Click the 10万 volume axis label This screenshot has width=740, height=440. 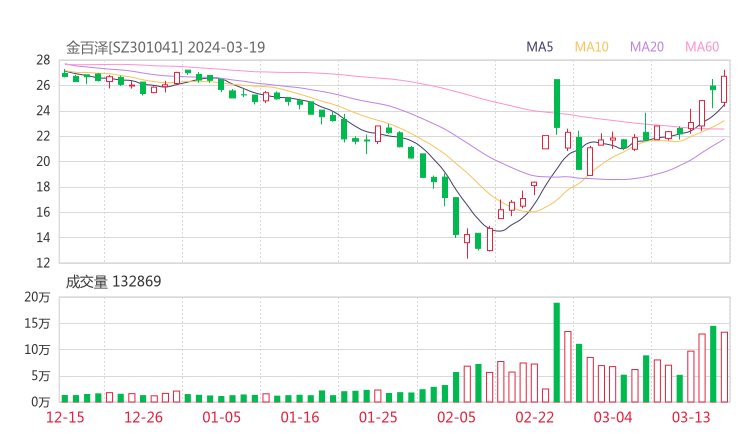(37, 350)
